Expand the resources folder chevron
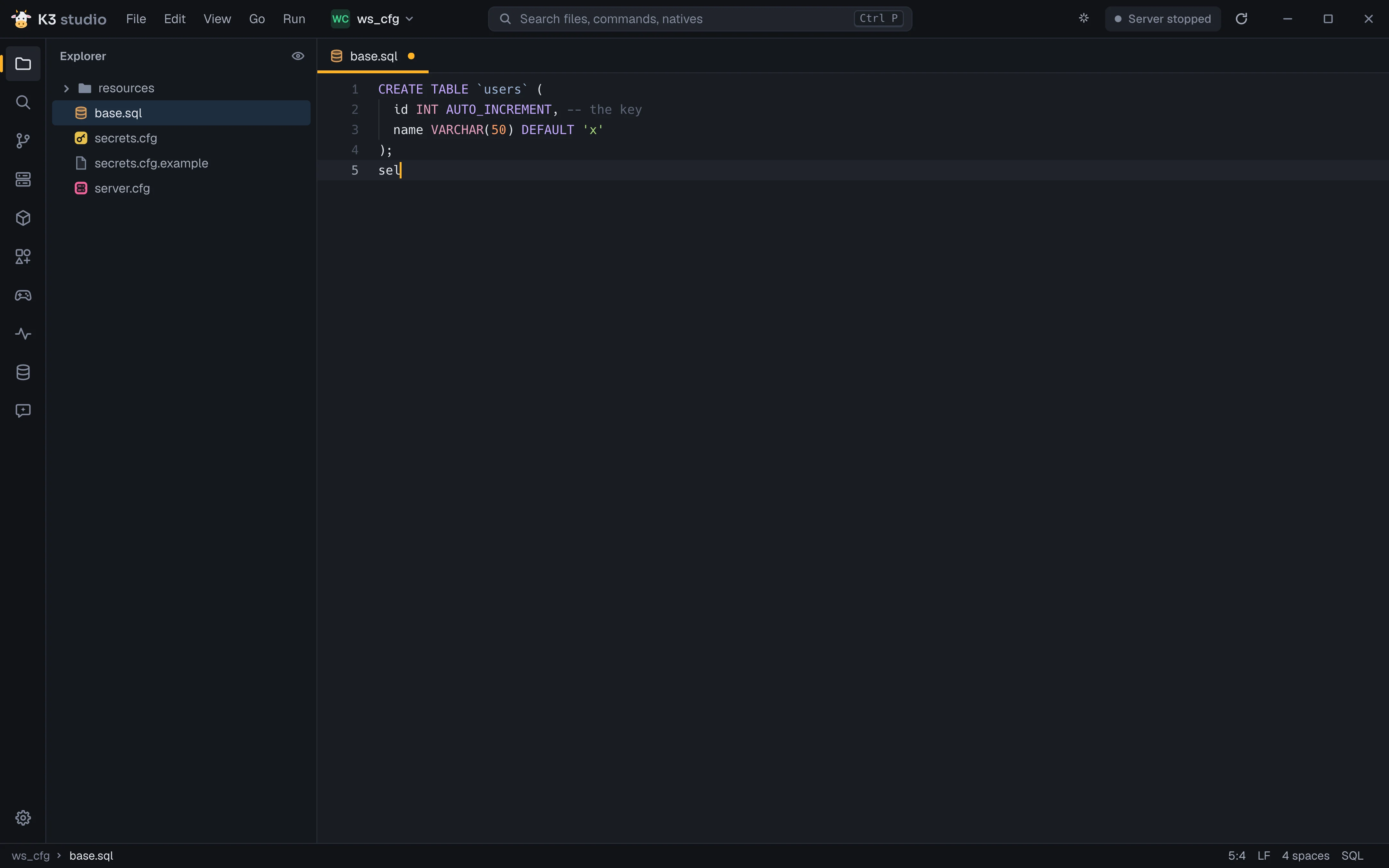Screen dimensions: 1389x868 click(x=66, y=88)
